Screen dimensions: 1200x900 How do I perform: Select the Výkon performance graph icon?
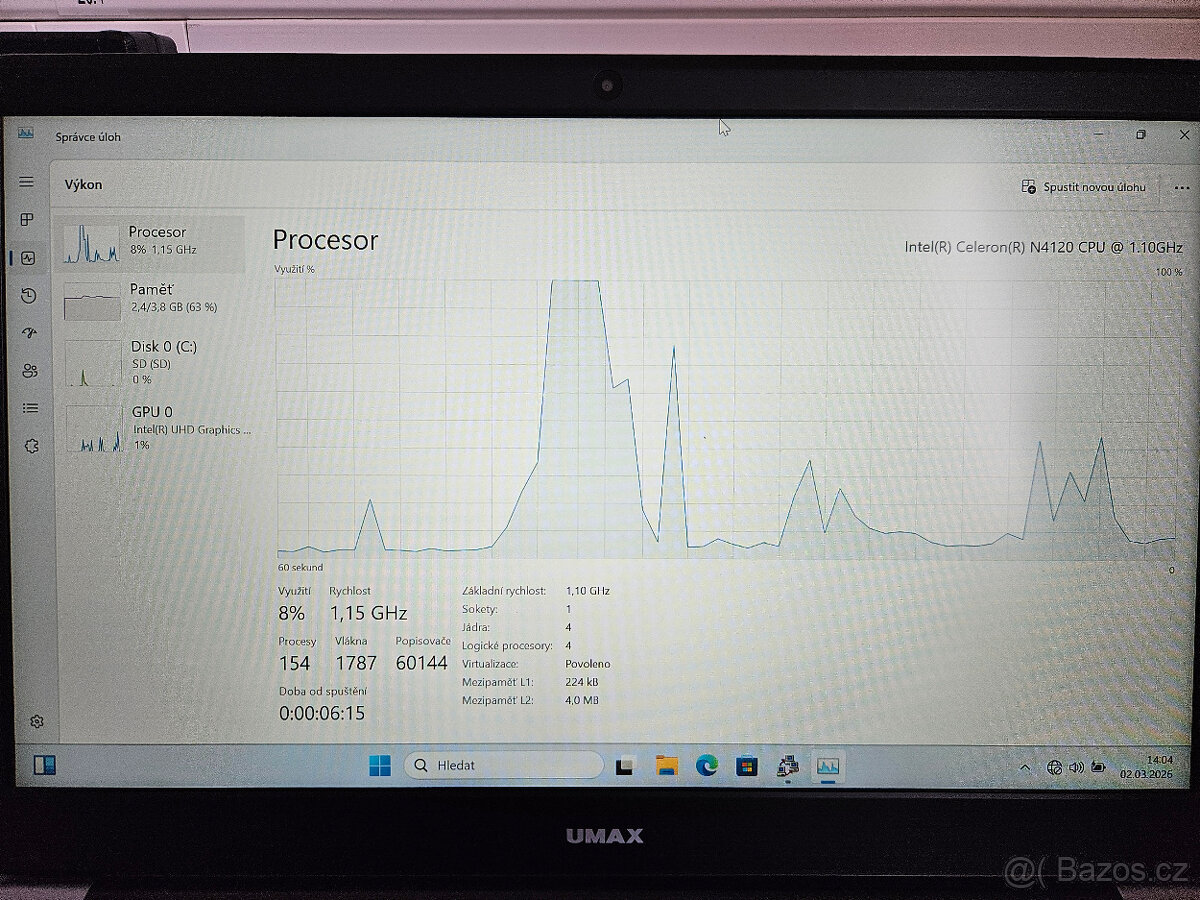coord(27,258)
